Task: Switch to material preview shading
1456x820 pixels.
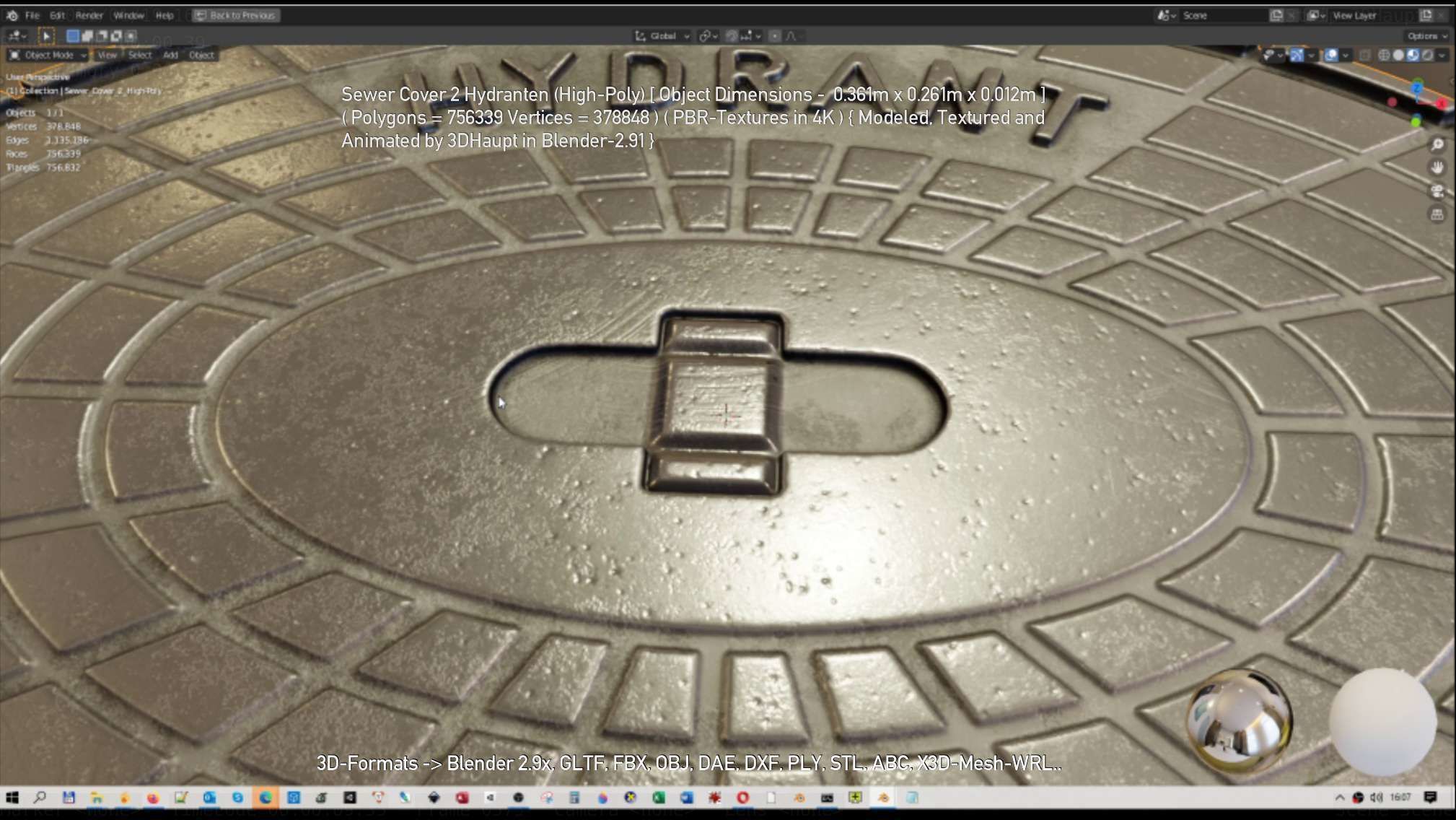Action: [1413, 55]
